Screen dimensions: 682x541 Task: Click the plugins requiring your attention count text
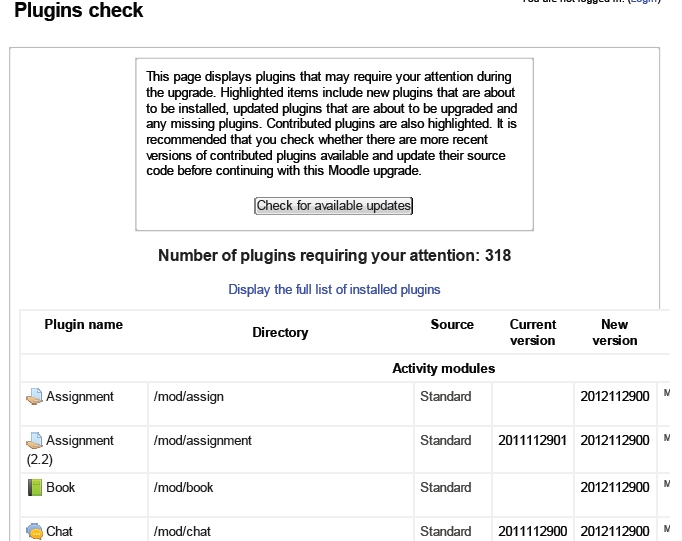[334, 256]
